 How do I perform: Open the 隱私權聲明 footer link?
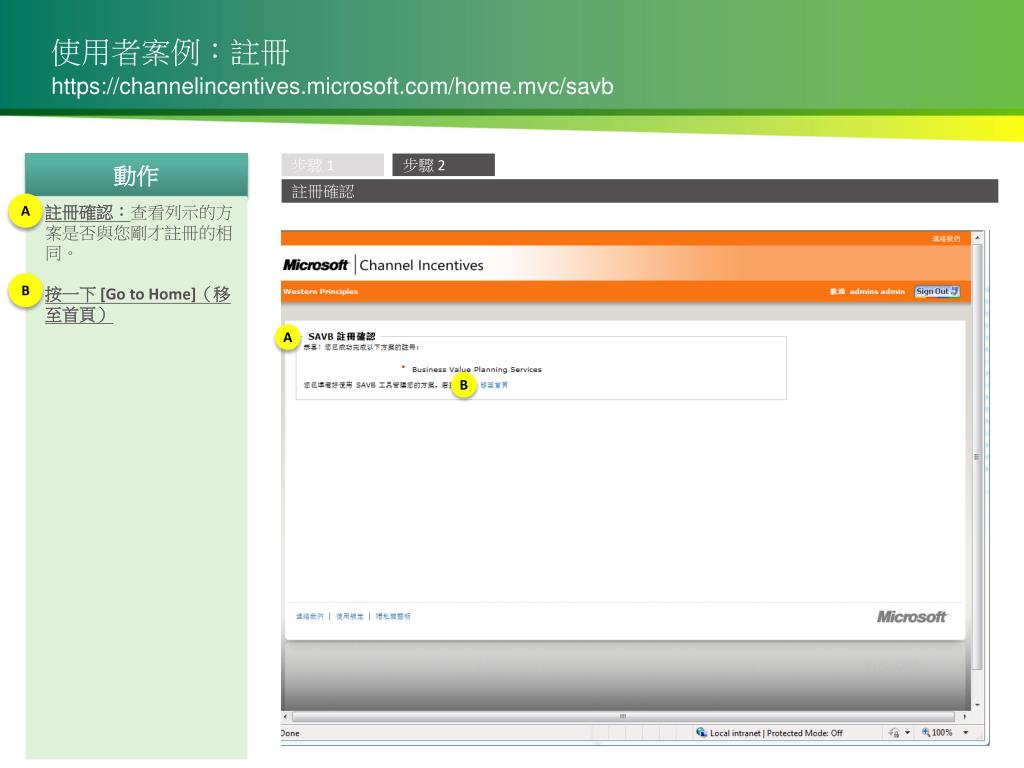tap(393, 616)
